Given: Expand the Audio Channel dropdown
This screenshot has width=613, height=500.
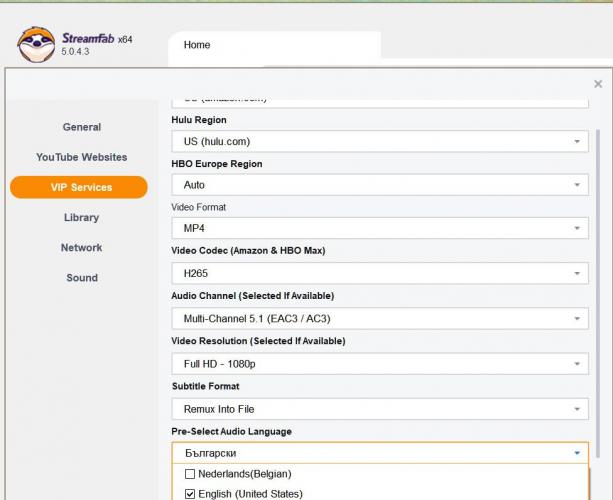Looking at the screenshot, I should pyautogui.click(x=380, y=319).
